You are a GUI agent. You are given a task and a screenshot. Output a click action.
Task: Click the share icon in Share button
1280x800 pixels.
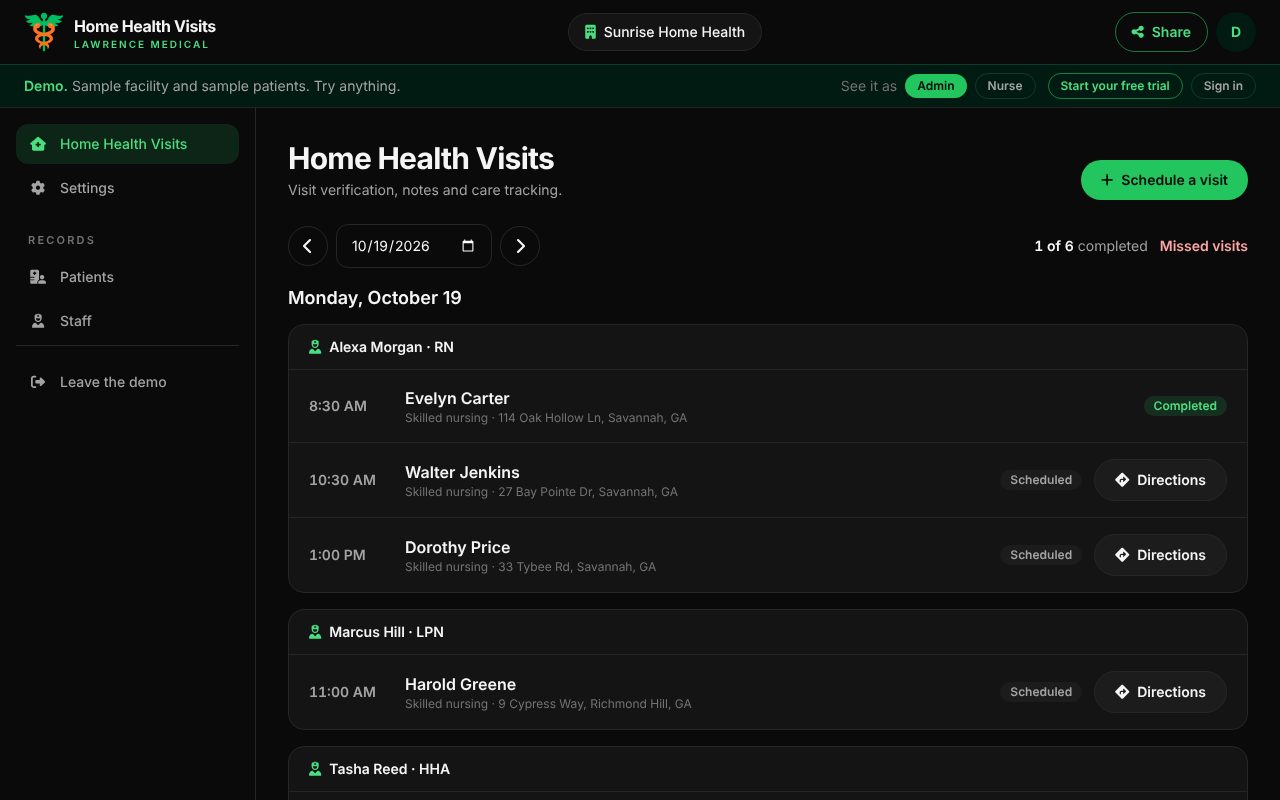click(1138, 32)
